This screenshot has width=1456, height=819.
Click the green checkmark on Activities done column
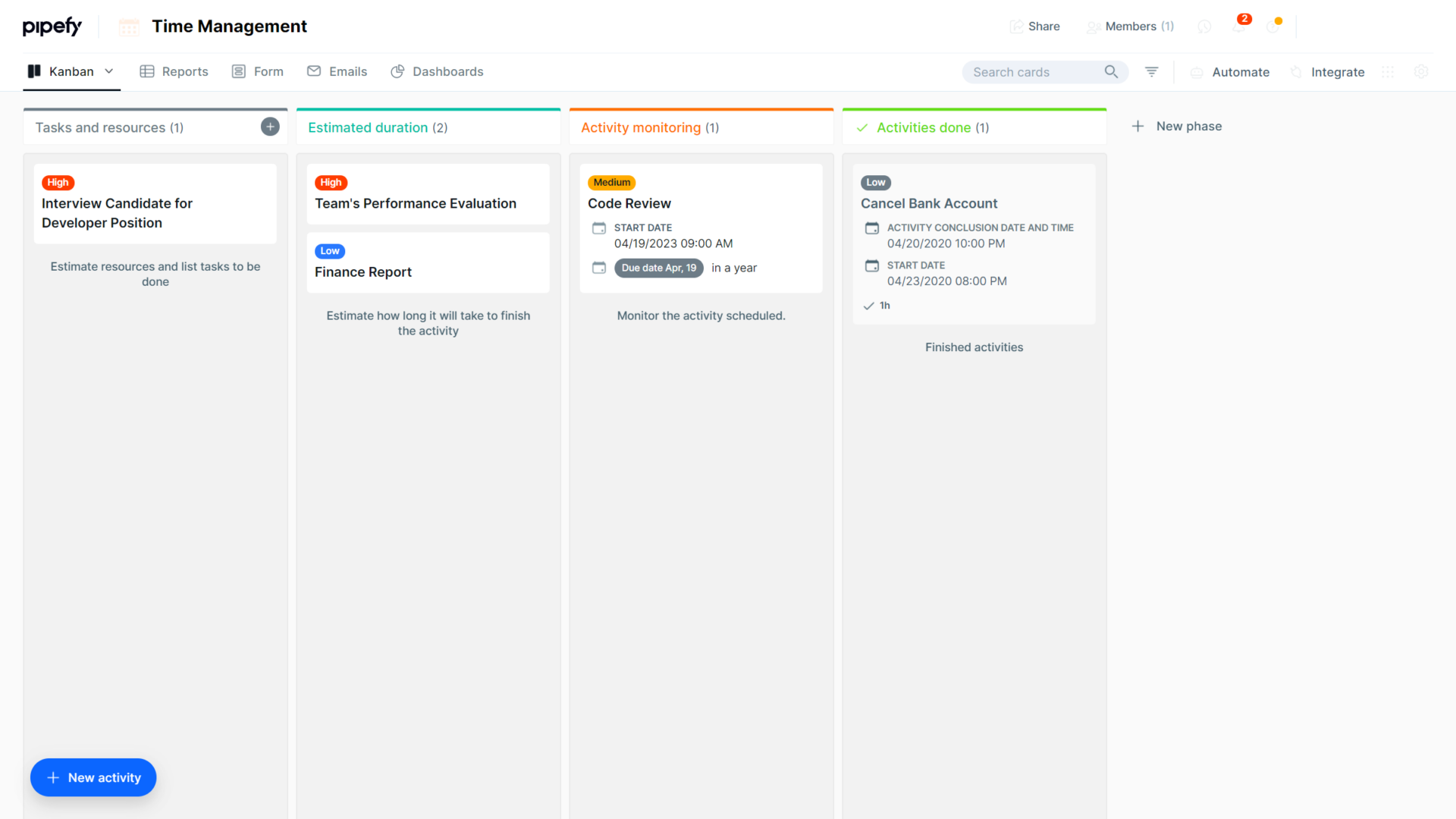[862, 127]
